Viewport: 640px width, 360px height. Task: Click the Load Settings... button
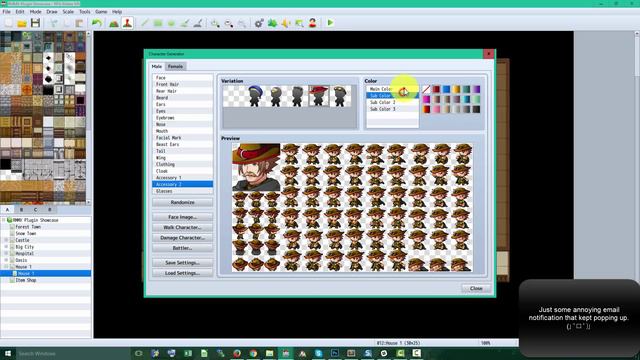point(182,273)
